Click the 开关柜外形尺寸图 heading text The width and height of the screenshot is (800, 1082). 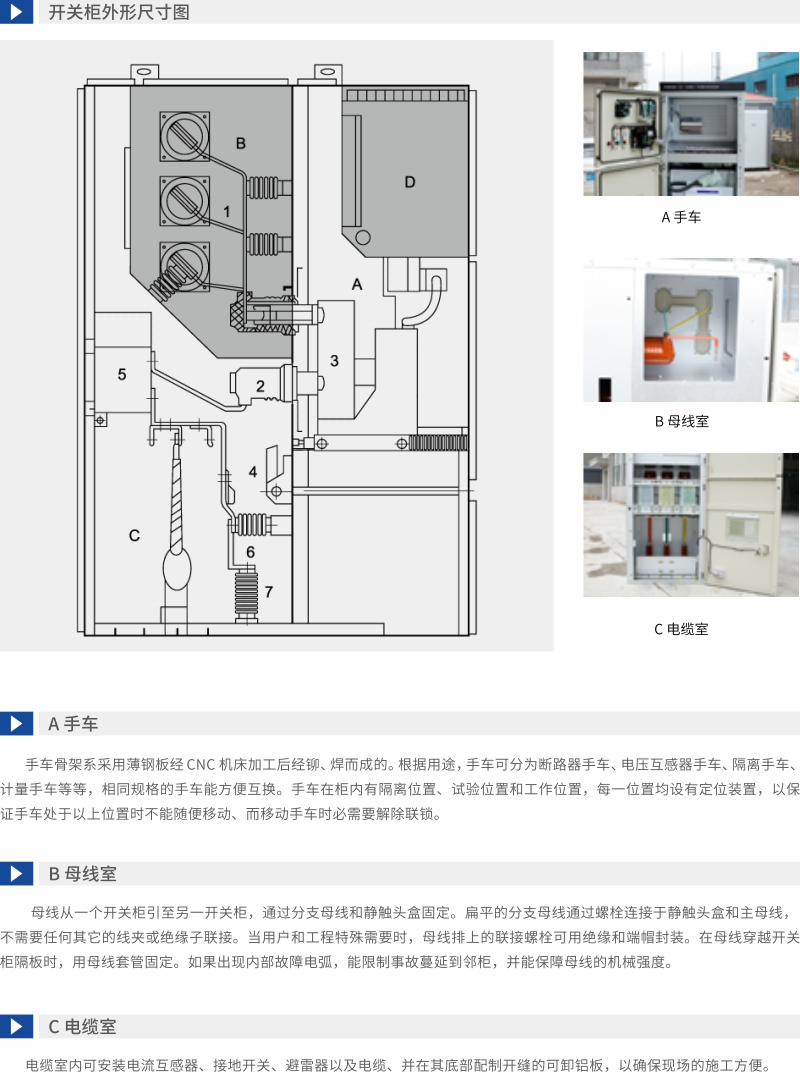point(118,12)
